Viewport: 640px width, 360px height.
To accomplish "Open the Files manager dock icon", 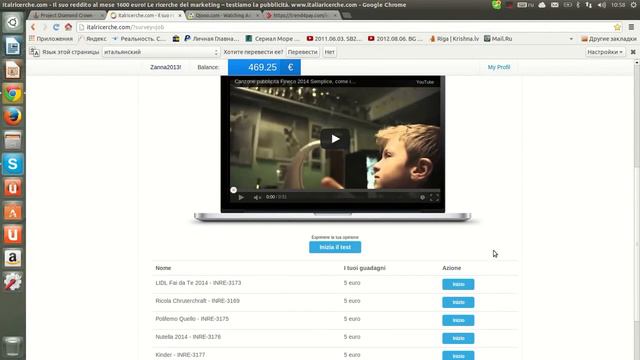I will [x=13, y=140].
